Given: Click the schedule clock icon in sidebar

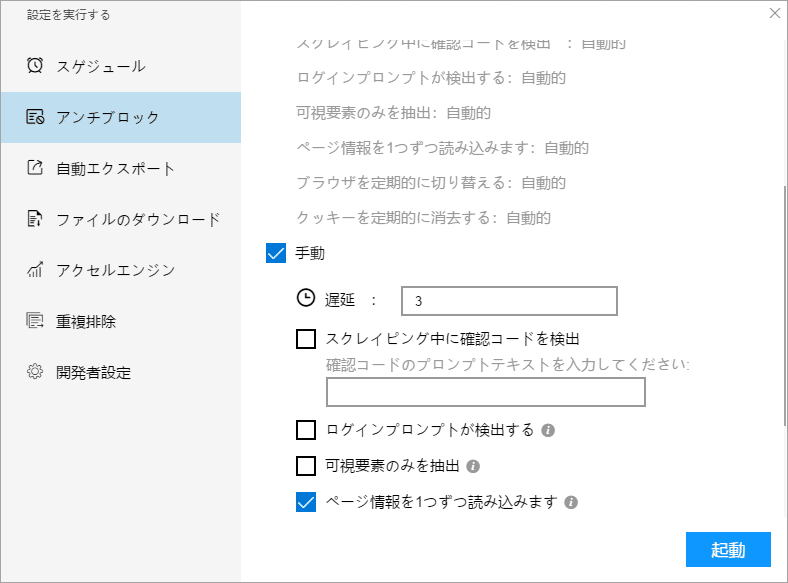Looking at the screenshot, I should [35, 66].
